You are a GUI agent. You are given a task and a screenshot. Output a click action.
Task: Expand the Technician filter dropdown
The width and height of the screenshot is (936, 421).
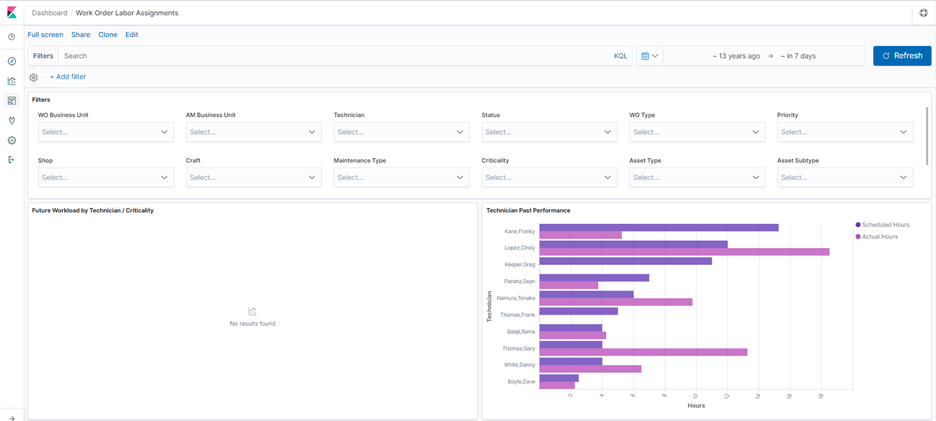(401, 132)
